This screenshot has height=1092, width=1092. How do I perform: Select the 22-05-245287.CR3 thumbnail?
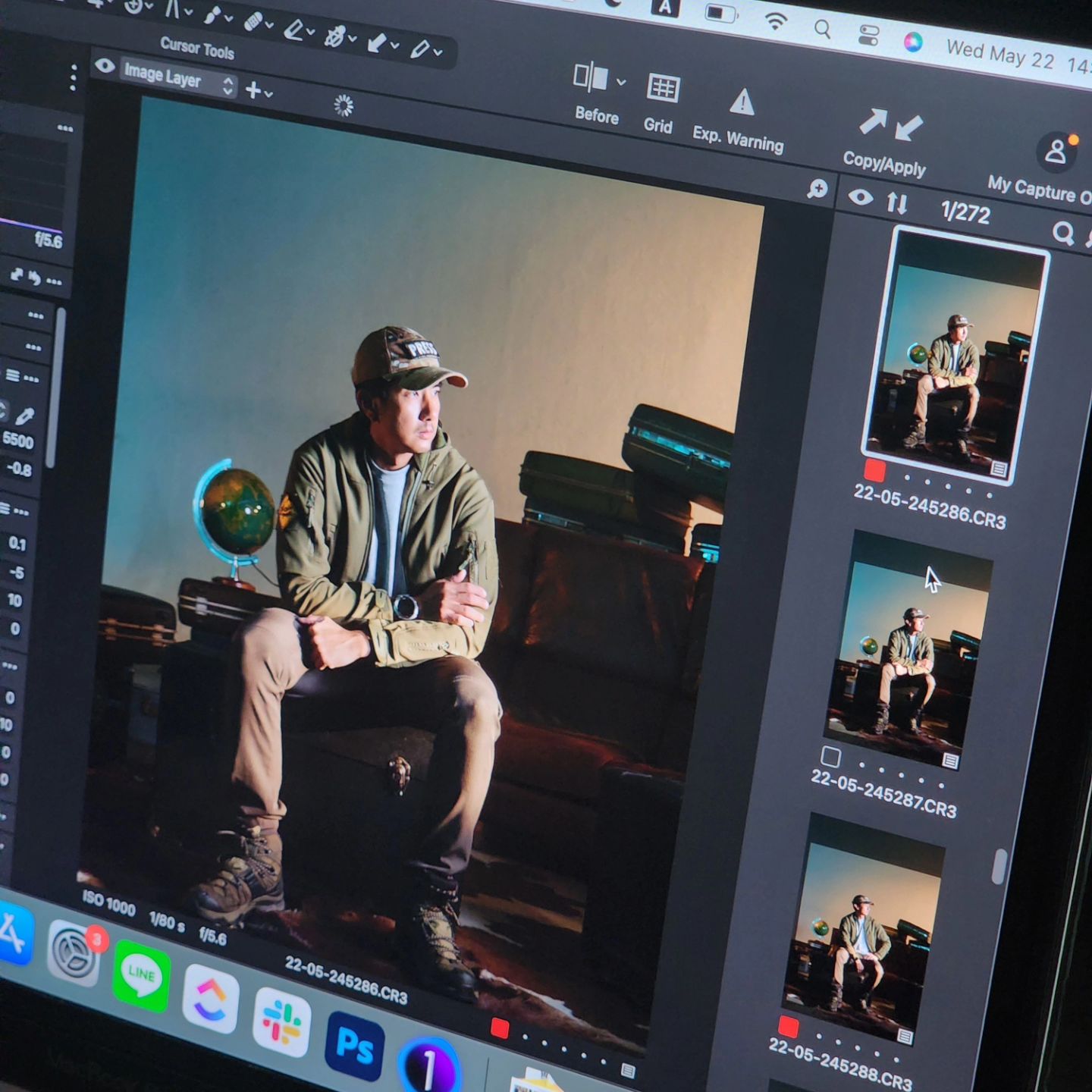[908, 649]
